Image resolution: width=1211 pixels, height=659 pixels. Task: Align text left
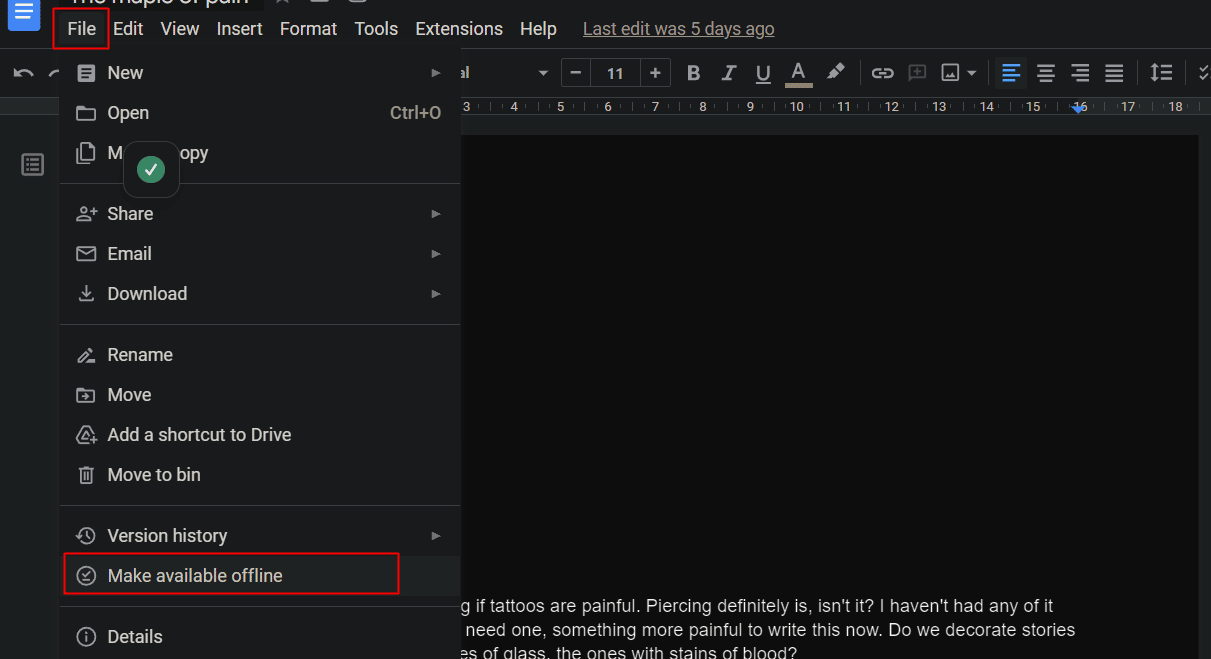click(x=1012, y=73)
